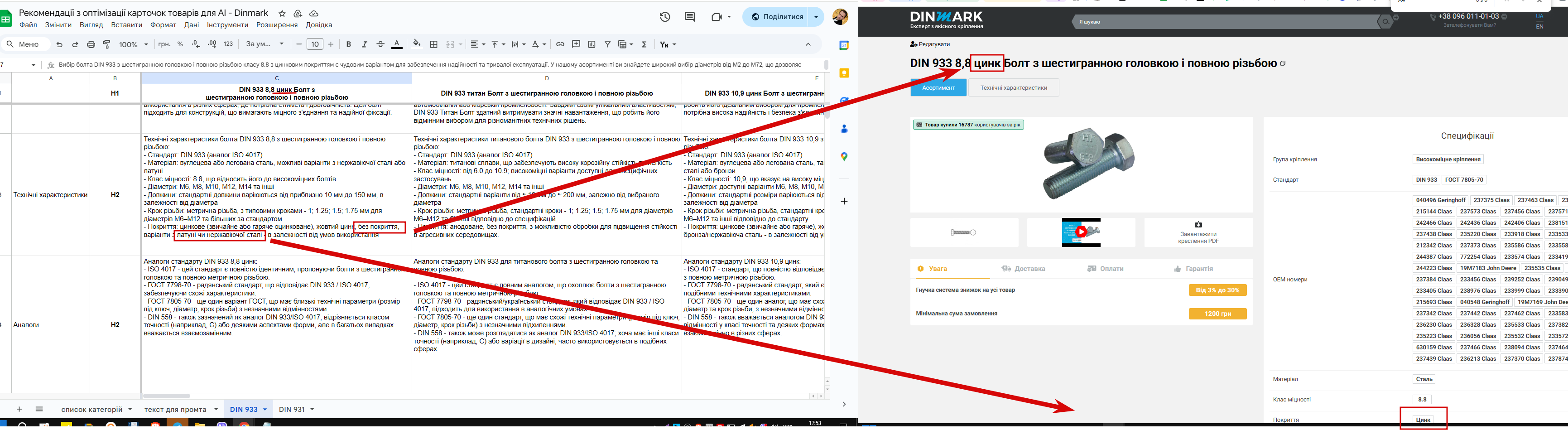Open text color picker (underlined A)

[397, 44]
